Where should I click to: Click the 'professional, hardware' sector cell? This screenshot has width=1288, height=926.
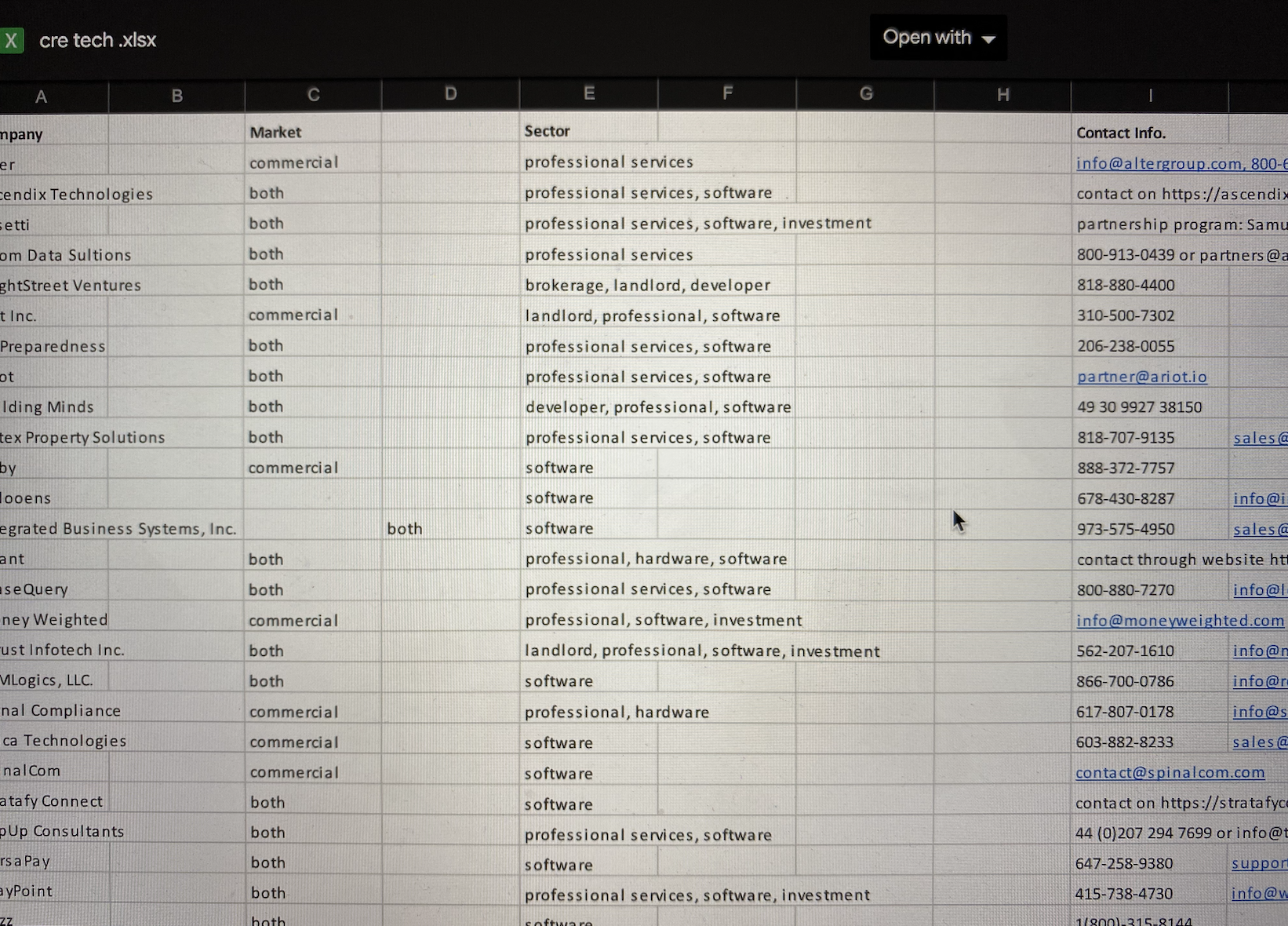[617, 712]
